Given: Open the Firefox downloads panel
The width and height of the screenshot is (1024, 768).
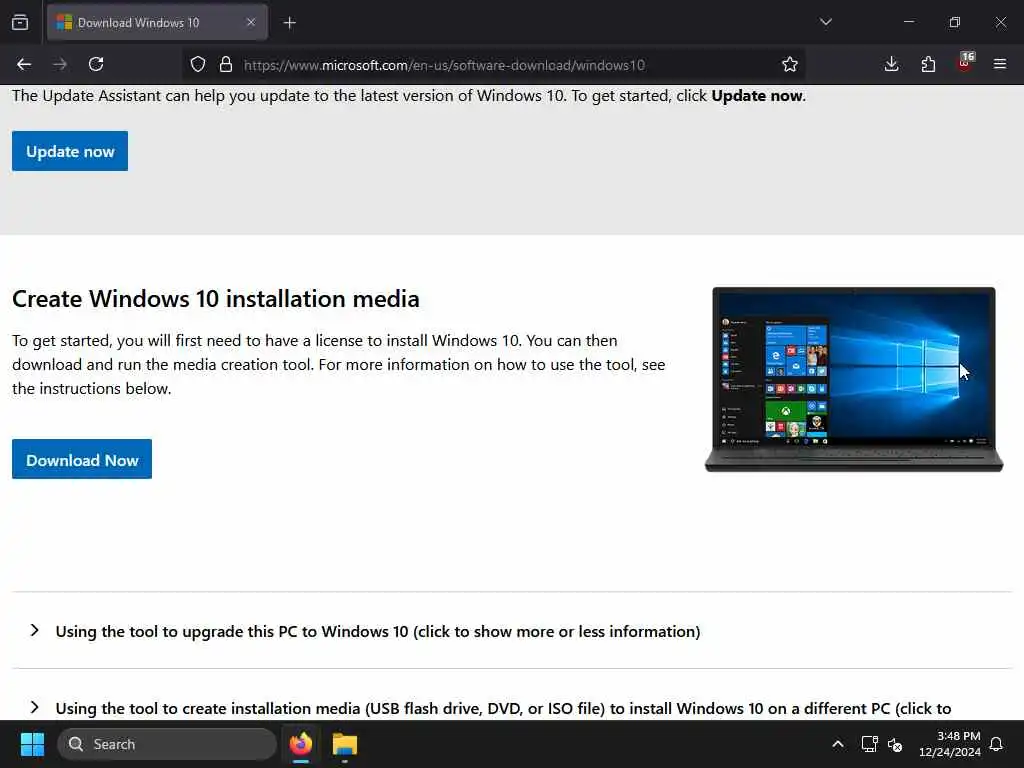Looking at the screenshot, I should 891,64.
